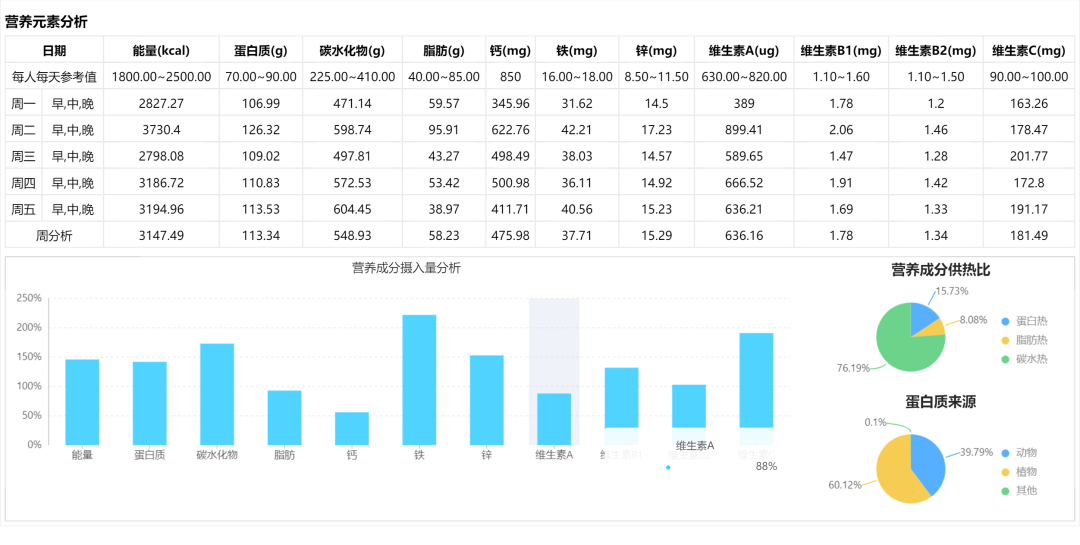Screen dimensions: 1080x545
Task: Click the 维生素C bar in the intake chart
Action: (x=757, y=389)
